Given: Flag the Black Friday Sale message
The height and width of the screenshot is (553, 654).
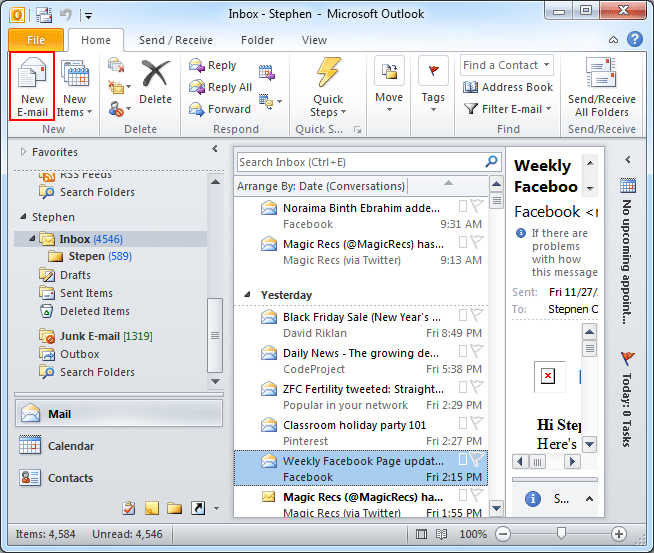Looking at the screenshot, I should (476, 315).
